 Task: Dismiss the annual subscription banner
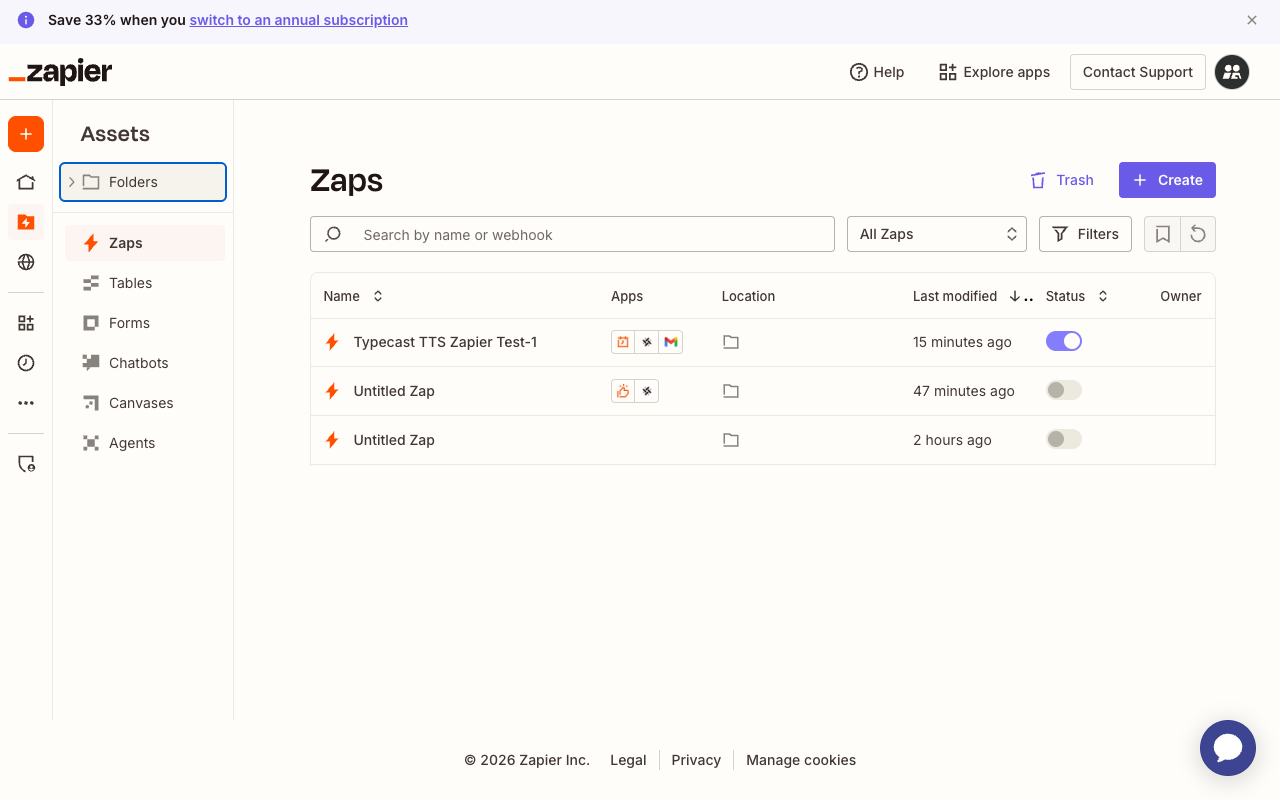1252,20
